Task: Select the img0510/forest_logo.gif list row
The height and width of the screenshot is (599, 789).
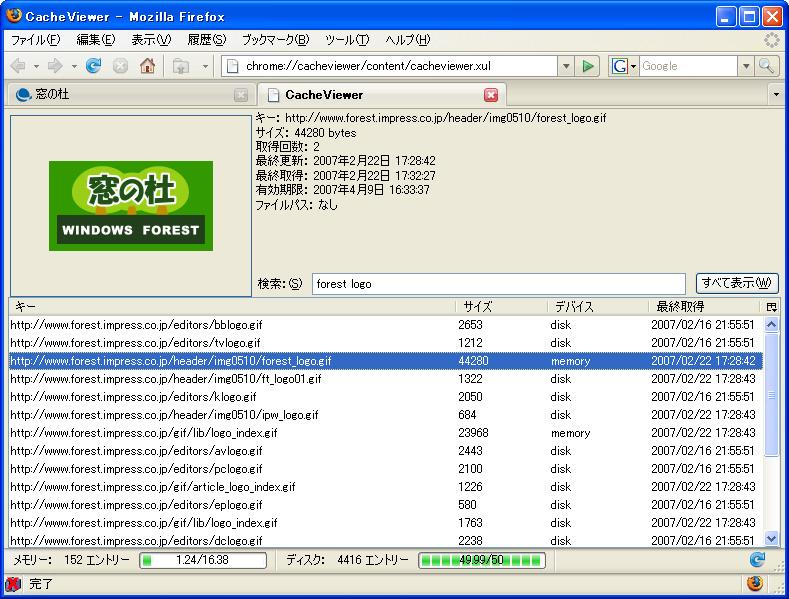Action: point(386,361)
